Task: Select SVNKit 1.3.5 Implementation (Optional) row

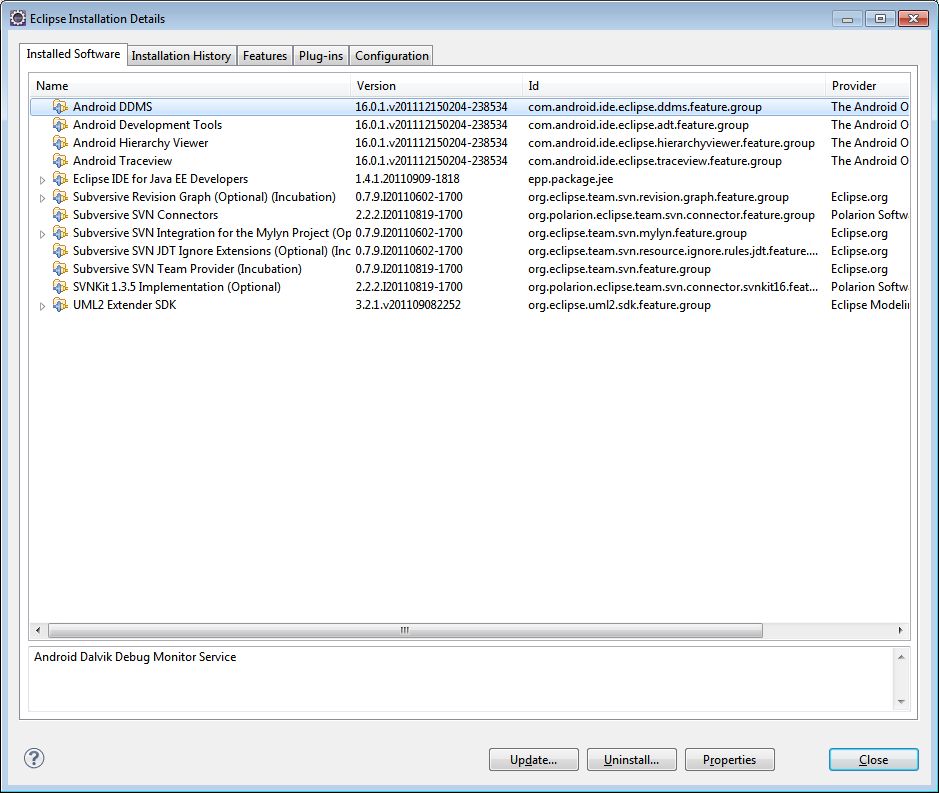Action: 470,286
